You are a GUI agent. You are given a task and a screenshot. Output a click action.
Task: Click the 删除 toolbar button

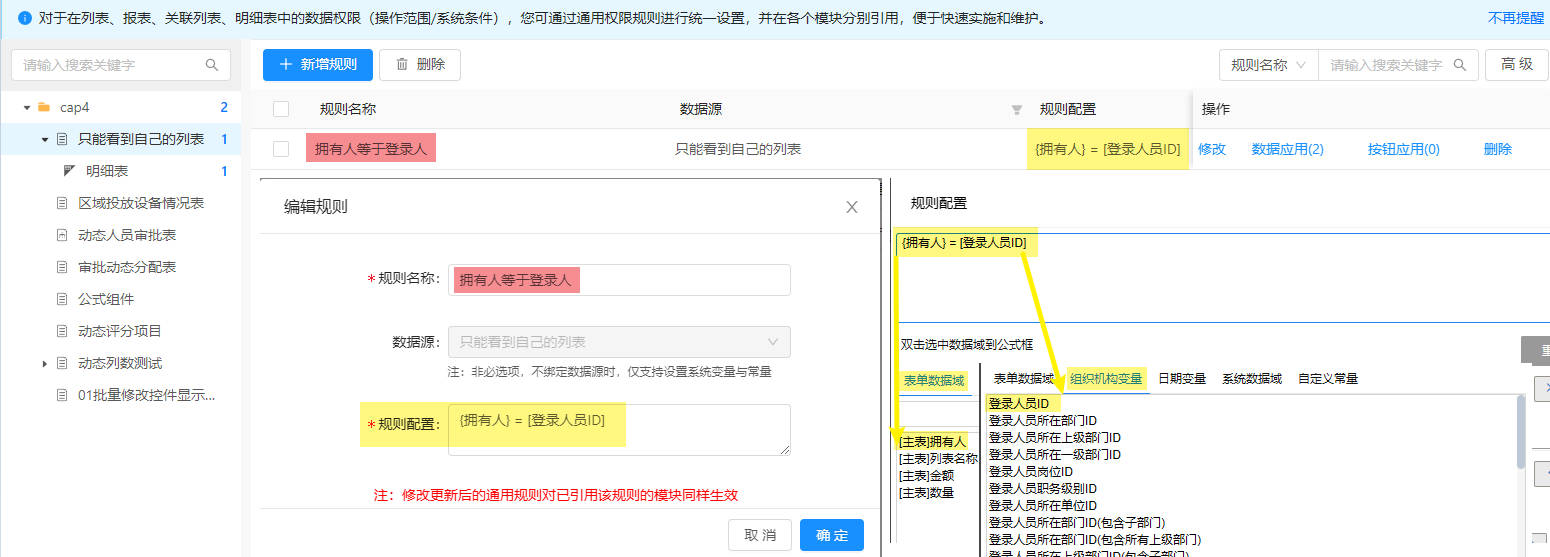click(419, 65)
